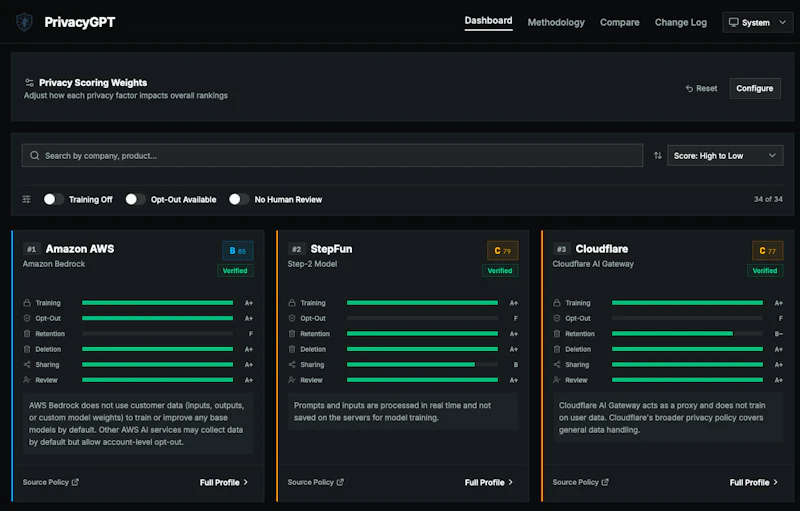Open the Compare page
This screenshot has height=511, width=800.
pyautogui.click(x=619, y=22)
